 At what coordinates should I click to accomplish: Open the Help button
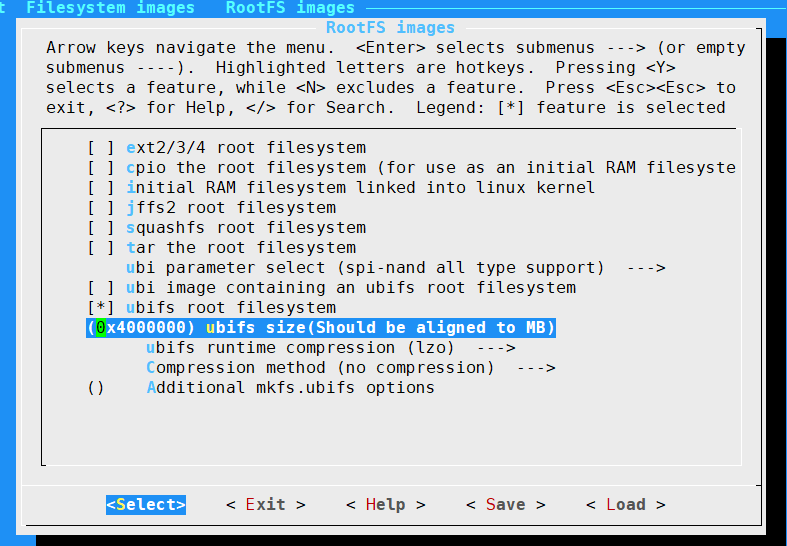pyautogui.click(x=385, y=505)
